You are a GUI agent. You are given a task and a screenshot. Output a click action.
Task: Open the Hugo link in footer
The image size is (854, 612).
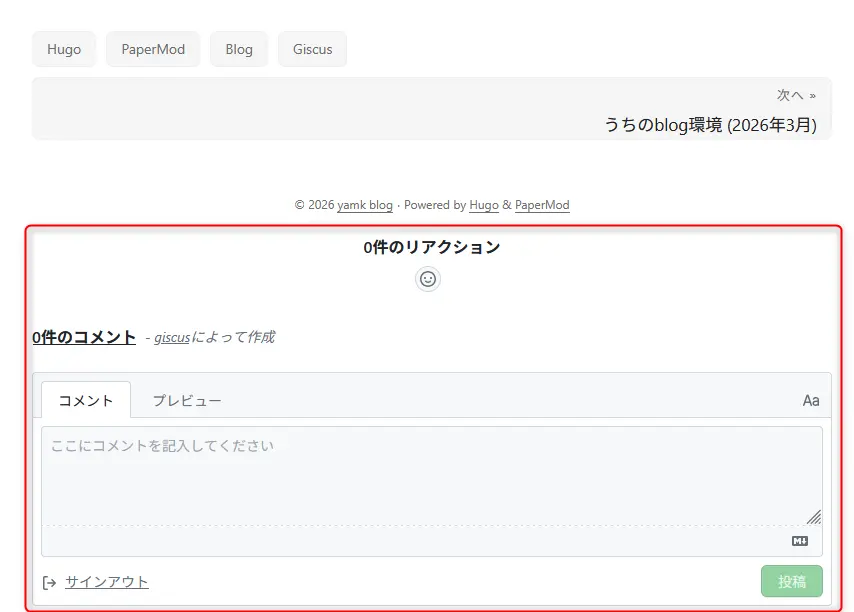(484, 205)
